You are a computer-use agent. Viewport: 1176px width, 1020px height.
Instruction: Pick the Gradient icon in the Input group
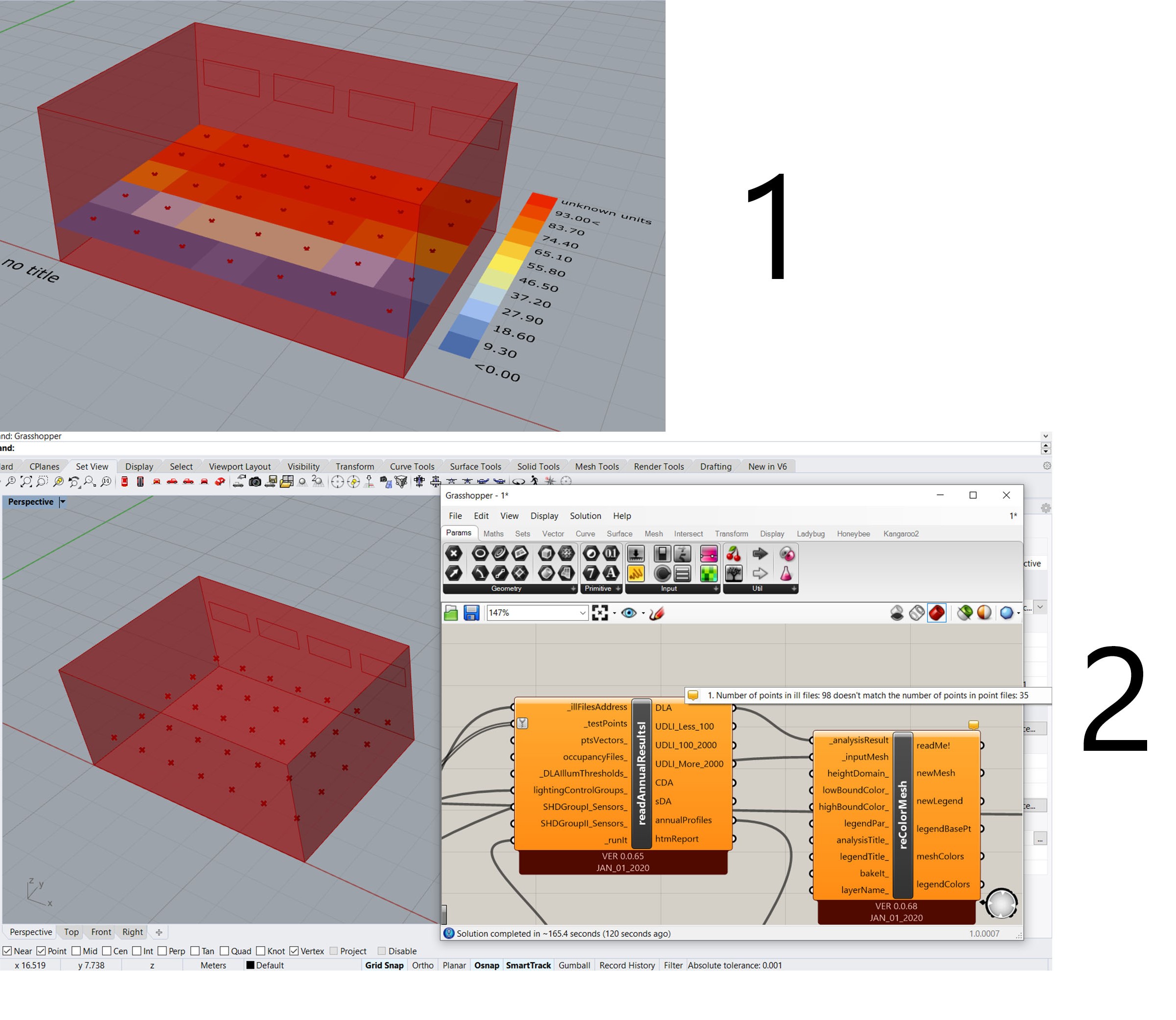coord(709,553)
